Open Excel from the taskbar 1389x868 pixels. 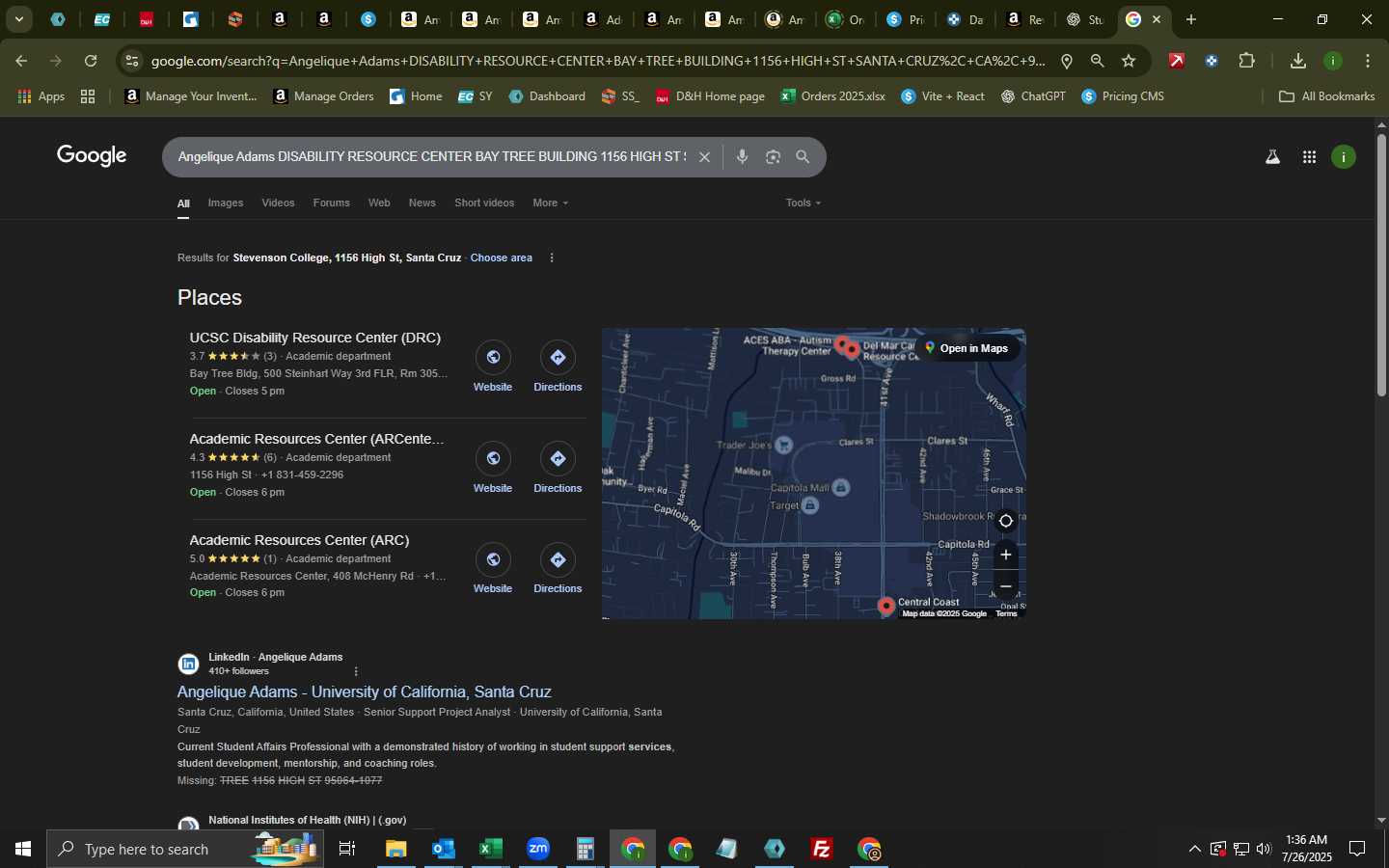pos(491,849)
